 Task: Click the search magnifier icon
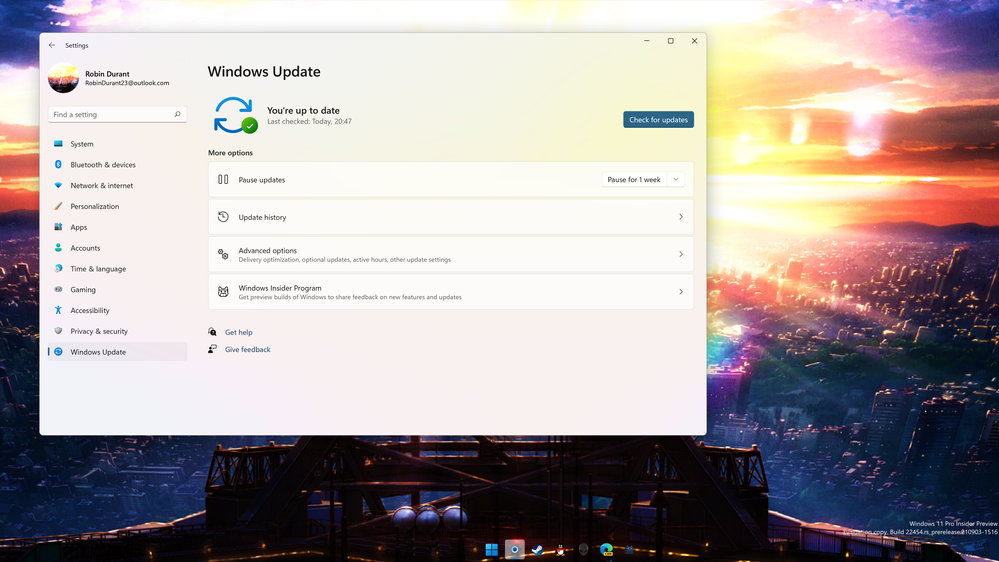[x=177, y=115]
